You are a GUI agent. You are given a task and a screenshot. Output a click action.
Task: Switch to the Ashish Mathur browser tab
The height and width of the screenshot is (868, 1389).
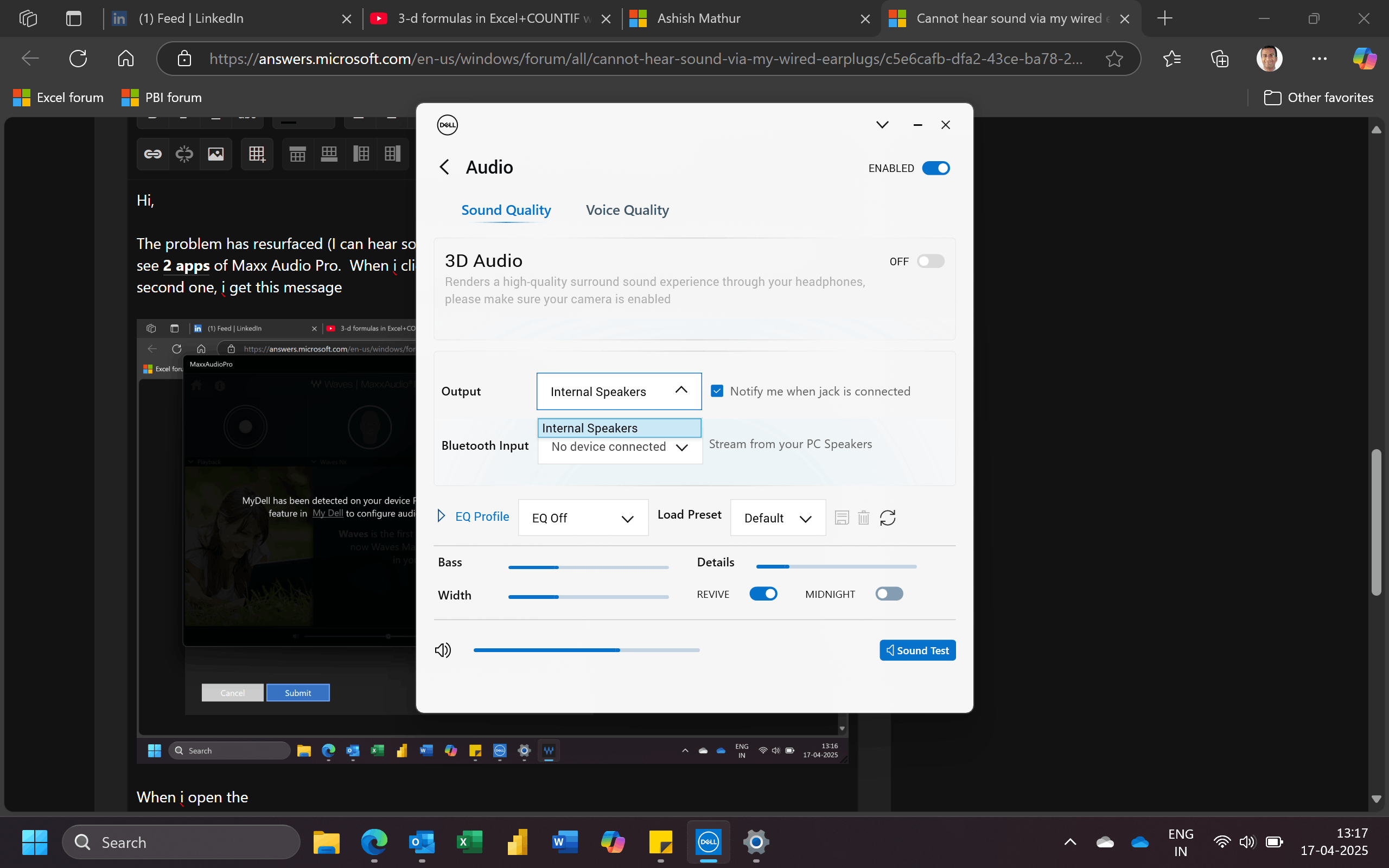[x=698, y=18]
